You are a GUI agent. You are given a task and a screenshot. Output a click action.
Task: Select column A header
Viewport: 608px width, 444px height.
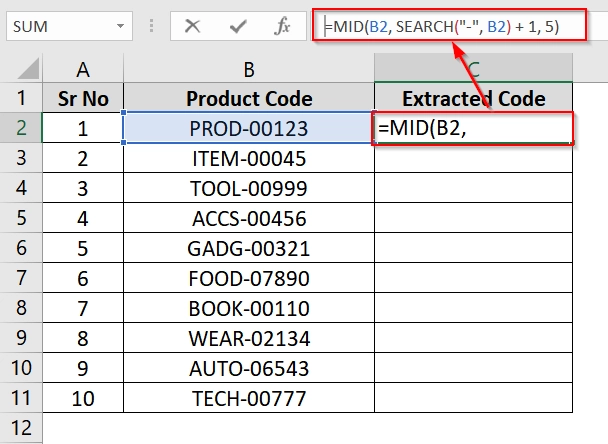tap(83, 69)
